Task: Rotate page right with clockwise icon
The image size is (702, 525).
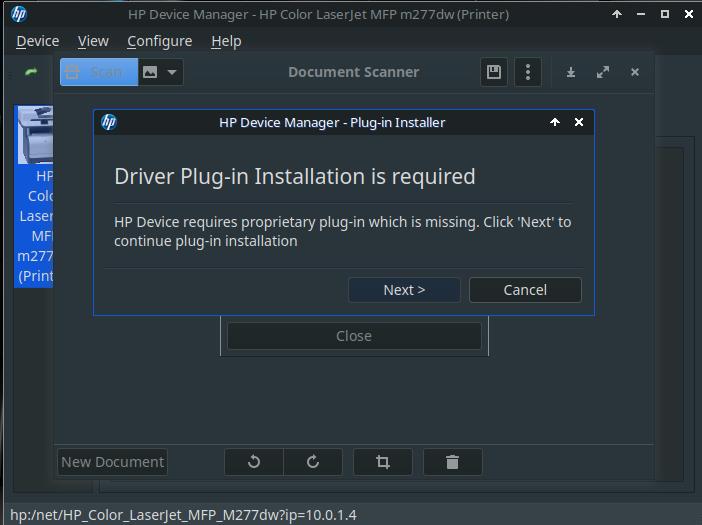Action: [313, 462]
